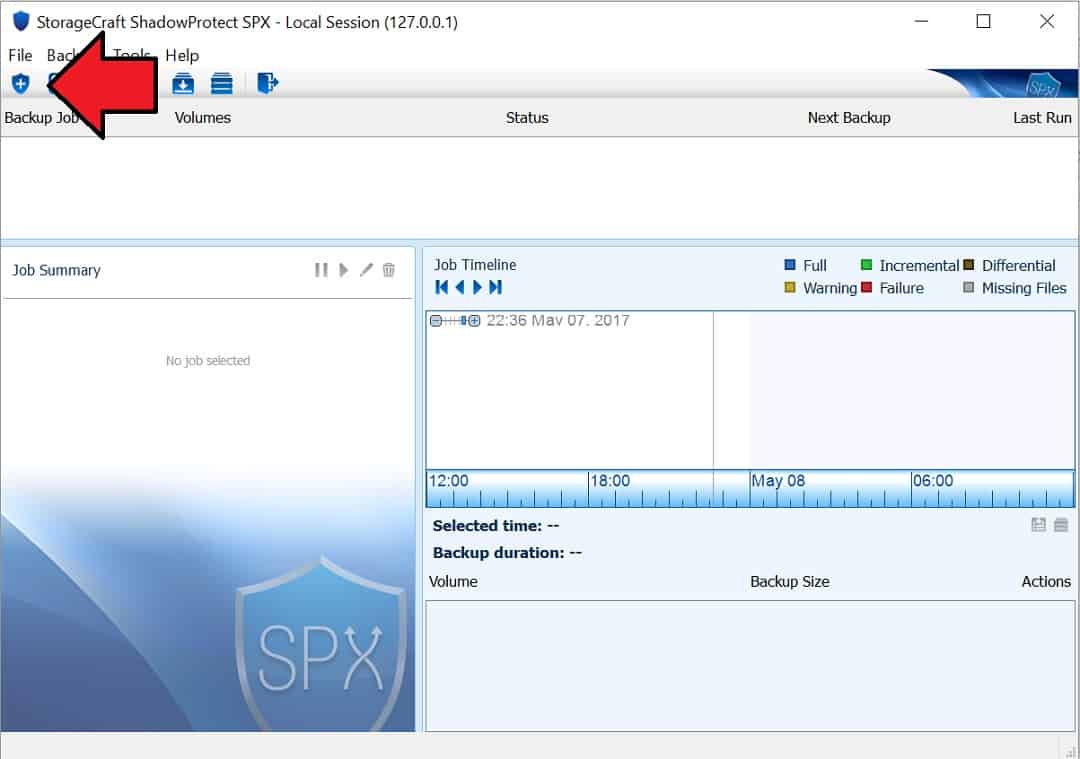Image resolution: width=1080 pixels, height=759 pixels.
Task: Click the timeline zoom slider handle
Action: coord(464,321)
